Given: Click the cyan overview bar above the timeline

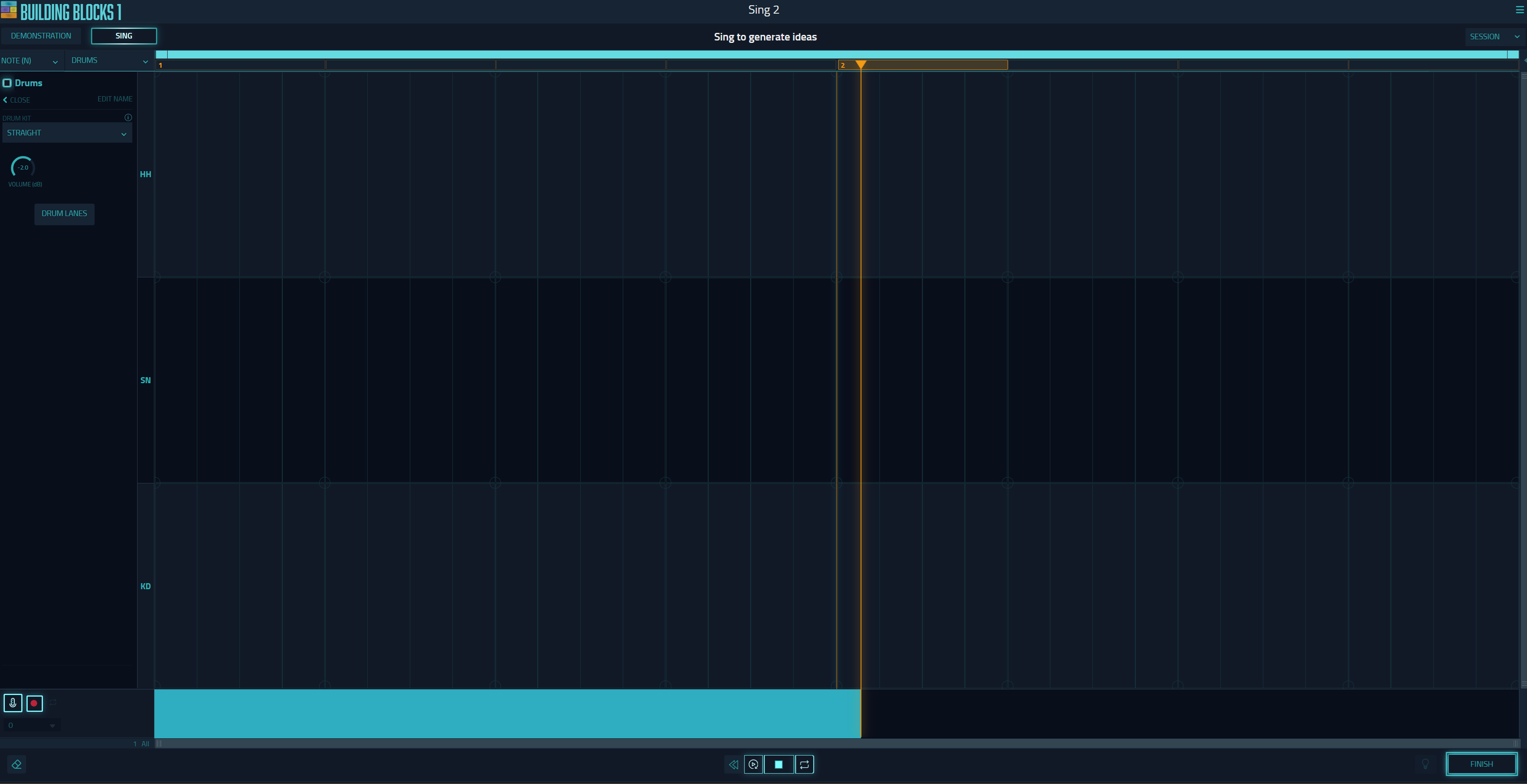Looking at the screenshot, I should 837,55.
